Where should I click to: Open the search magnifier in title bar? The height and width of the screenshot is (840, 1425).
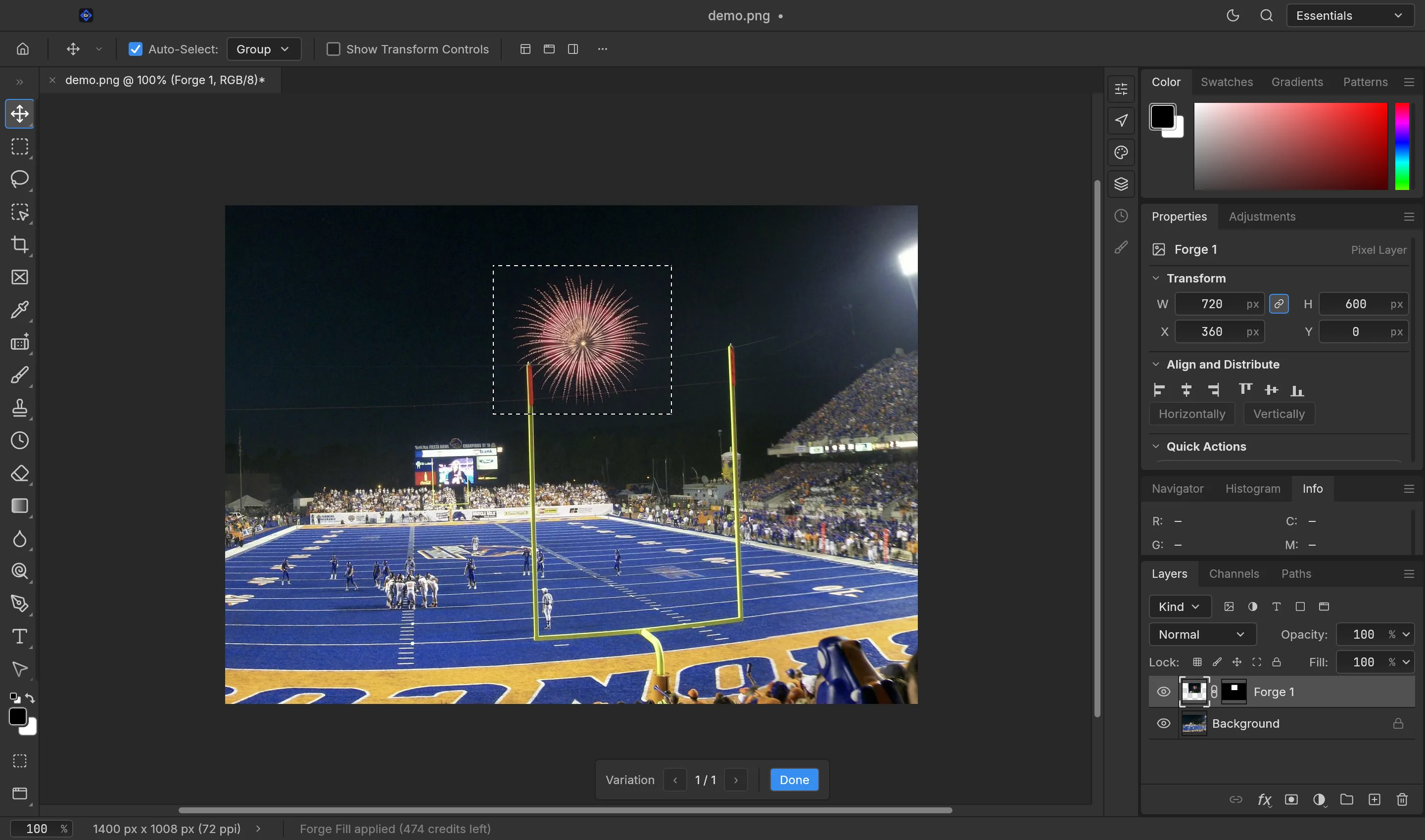1267,16
